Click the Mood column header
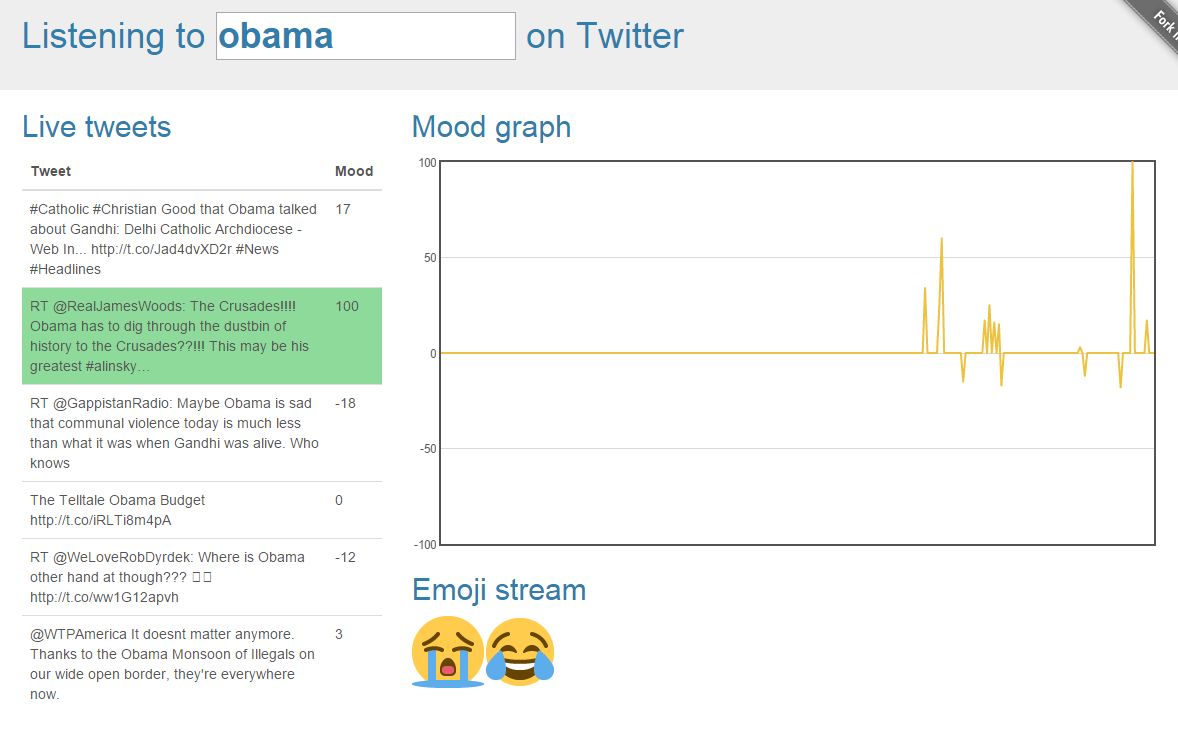The width and height of the screenshot is (1178, 730). pos(354,171)
